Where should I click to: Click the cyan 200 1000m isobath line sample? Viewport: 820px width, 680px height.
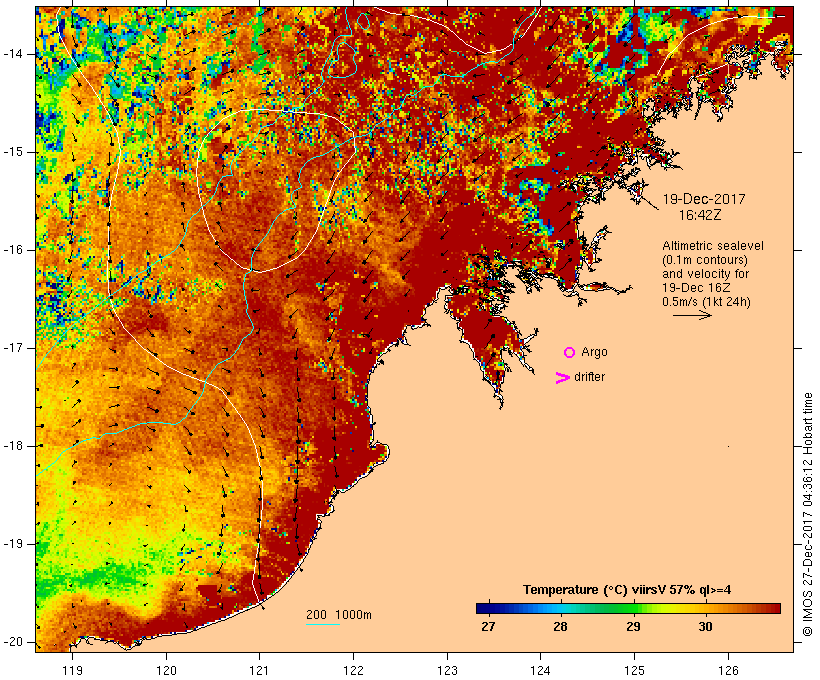tap(323, 624)
